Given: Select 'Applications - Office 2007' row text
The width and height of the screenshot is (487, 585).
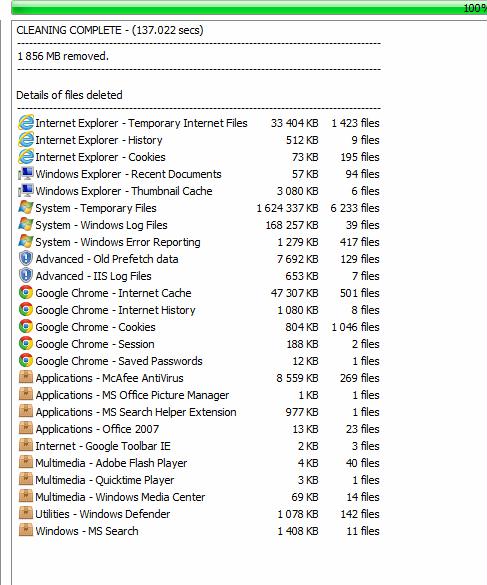Looking at the screenshot, I should pyautogui.click(x=97, y=429).
